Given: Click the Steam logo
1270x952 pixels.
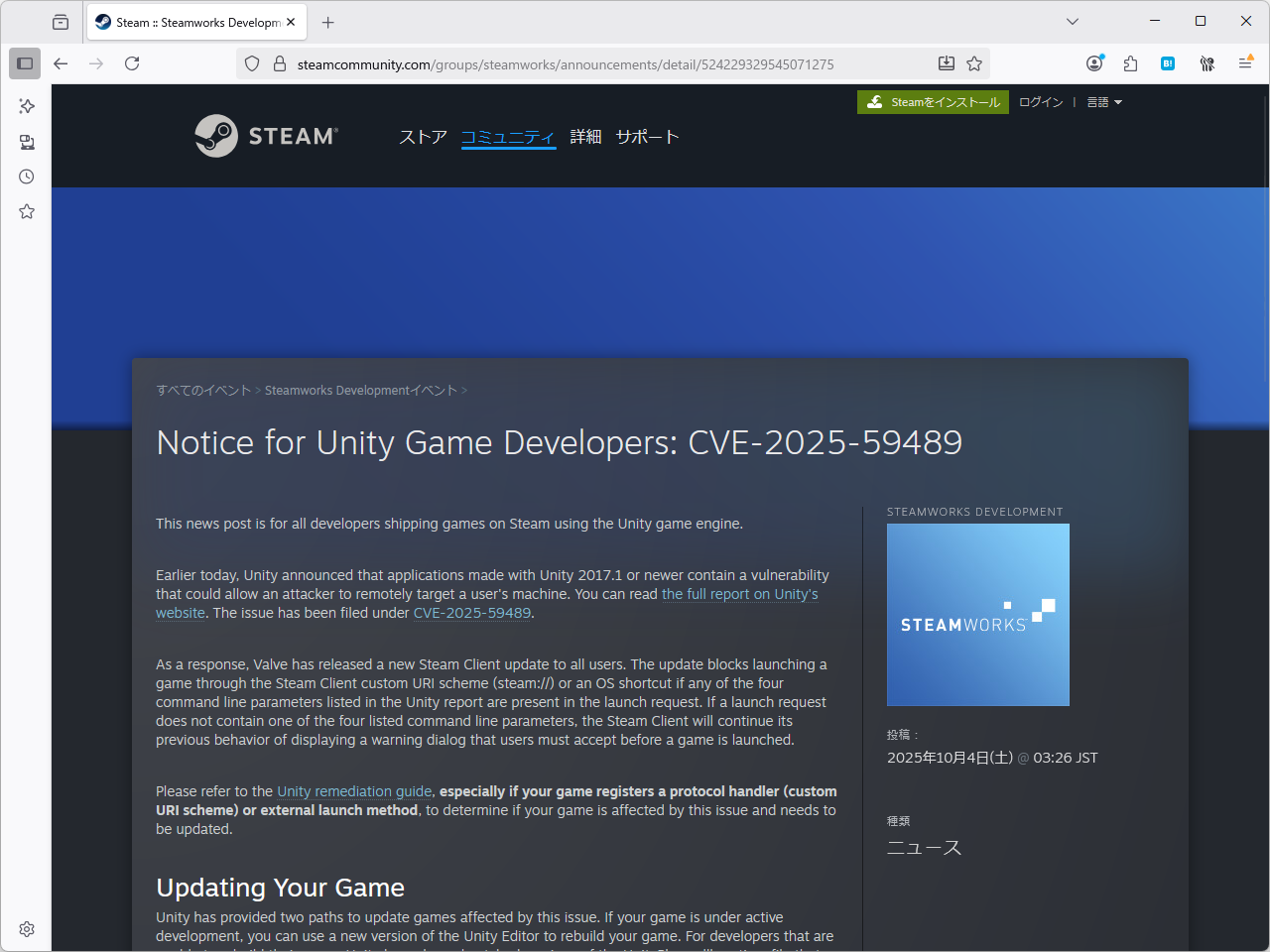Looking at the screenshot, I should (x=266, y=136).
